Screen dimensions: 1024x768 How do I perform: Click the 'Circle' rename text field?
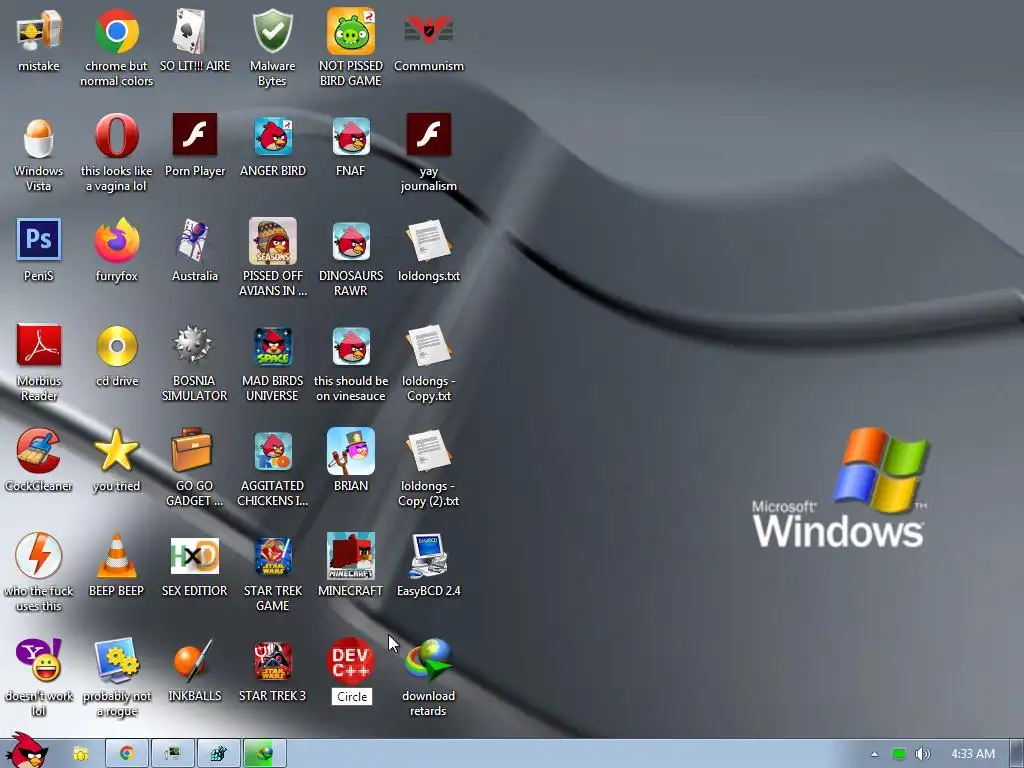pyautogui.click(x=352, y=697)
